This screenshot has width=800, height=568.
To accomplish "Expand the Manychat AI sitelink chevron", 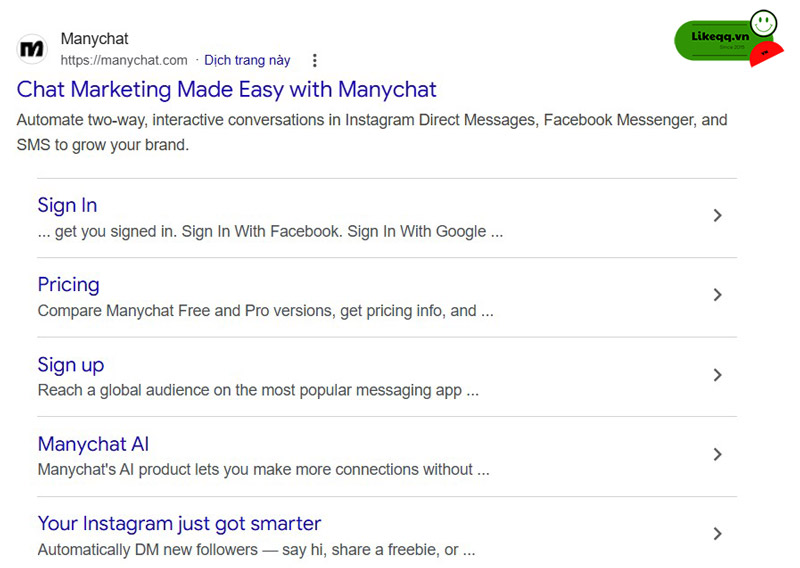I will (717, 454).
